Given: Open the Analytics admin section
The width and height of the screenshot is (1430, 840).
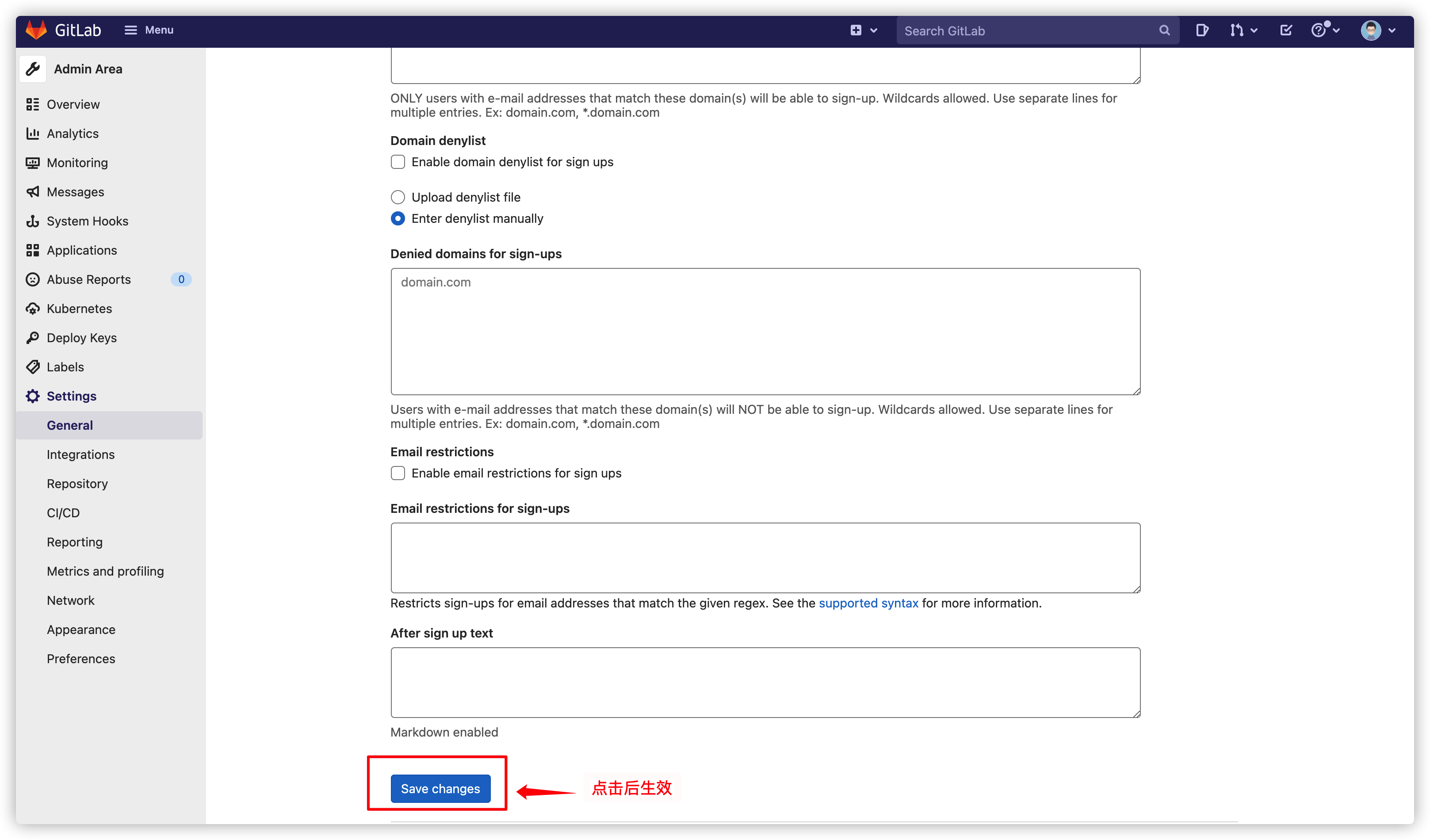Looking at the screenshot, I should (x=73, y=133).
